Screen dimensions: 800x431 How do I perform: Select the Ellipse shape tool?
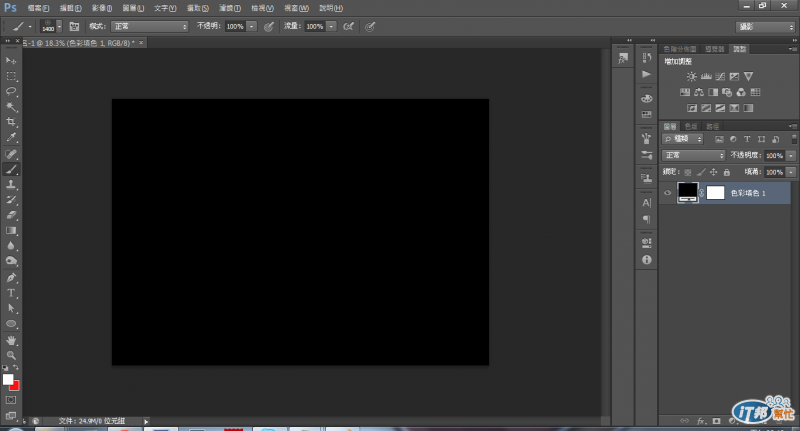11,324
